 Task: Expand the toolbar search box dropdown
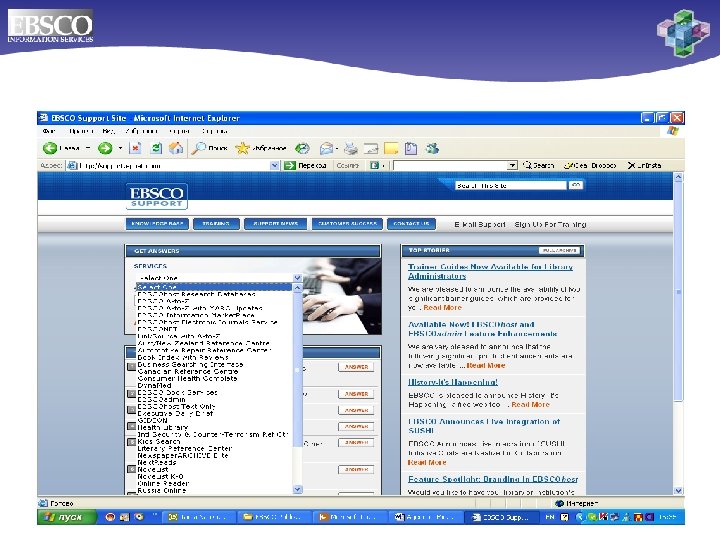pos(512,165)
